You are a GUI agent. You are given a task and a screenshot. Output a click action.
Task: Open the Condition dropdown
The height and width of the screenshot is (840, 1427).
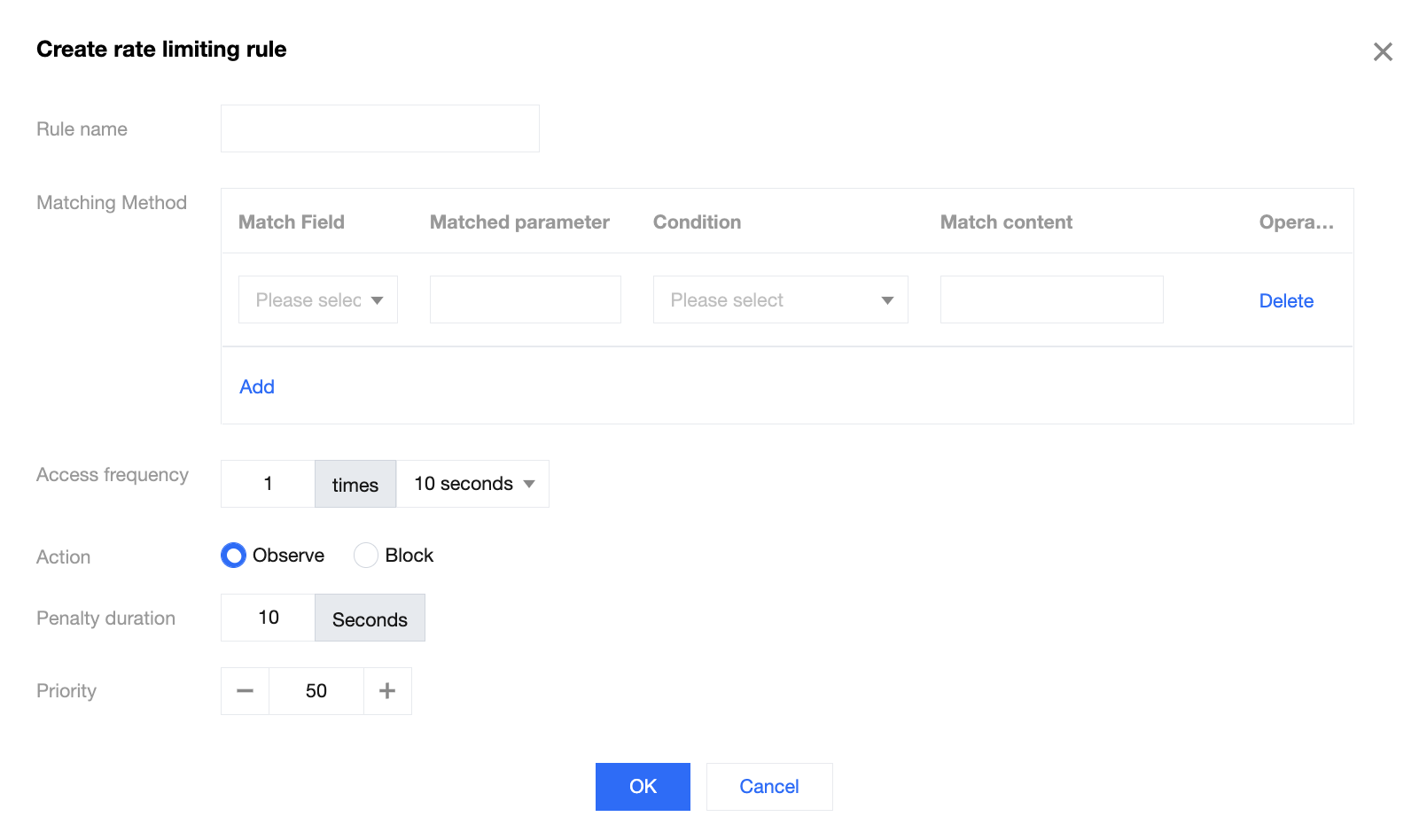click(x=780, y=300)
